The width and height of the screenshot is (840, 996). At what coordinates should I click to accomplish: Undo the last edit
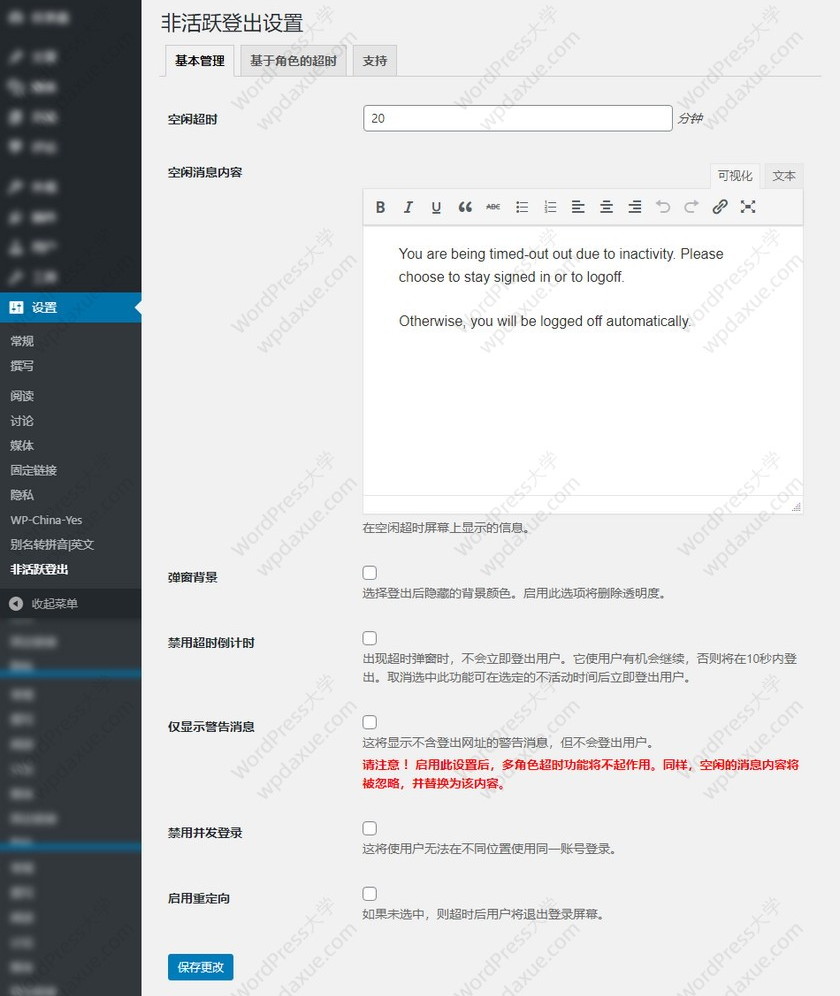click(663, 207)
